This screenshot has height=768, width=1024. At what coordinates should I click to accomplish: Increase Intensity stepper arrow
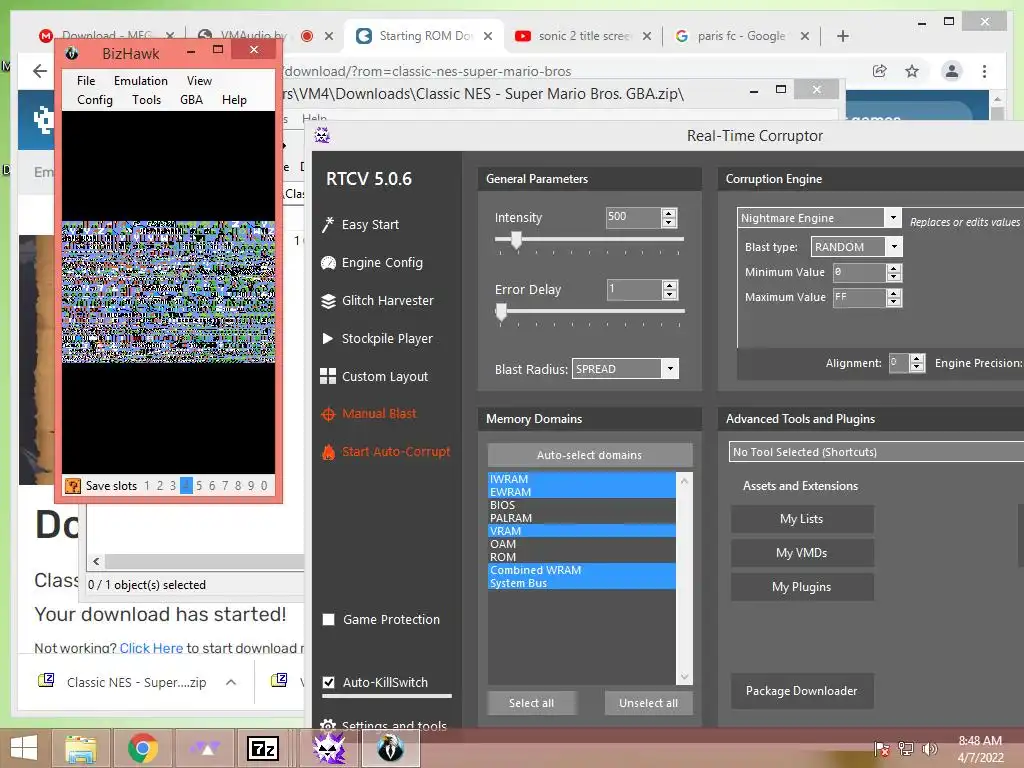coord(669,213)
